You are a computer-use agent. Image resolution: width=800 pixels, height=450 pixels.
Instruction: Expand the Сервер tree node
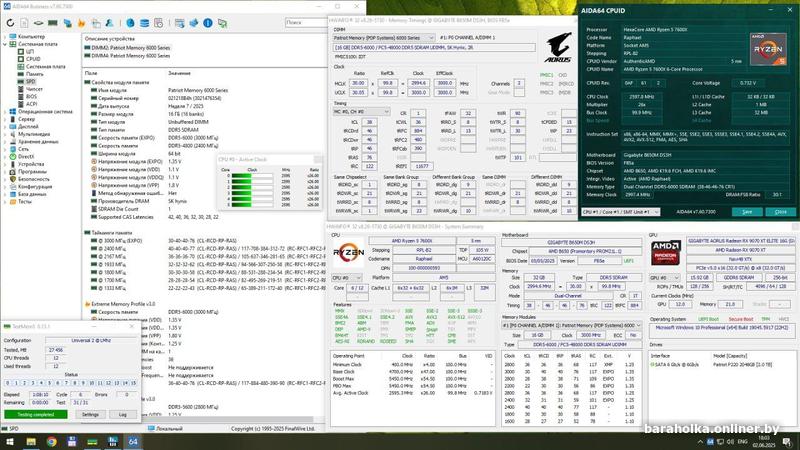click(5, 119)
